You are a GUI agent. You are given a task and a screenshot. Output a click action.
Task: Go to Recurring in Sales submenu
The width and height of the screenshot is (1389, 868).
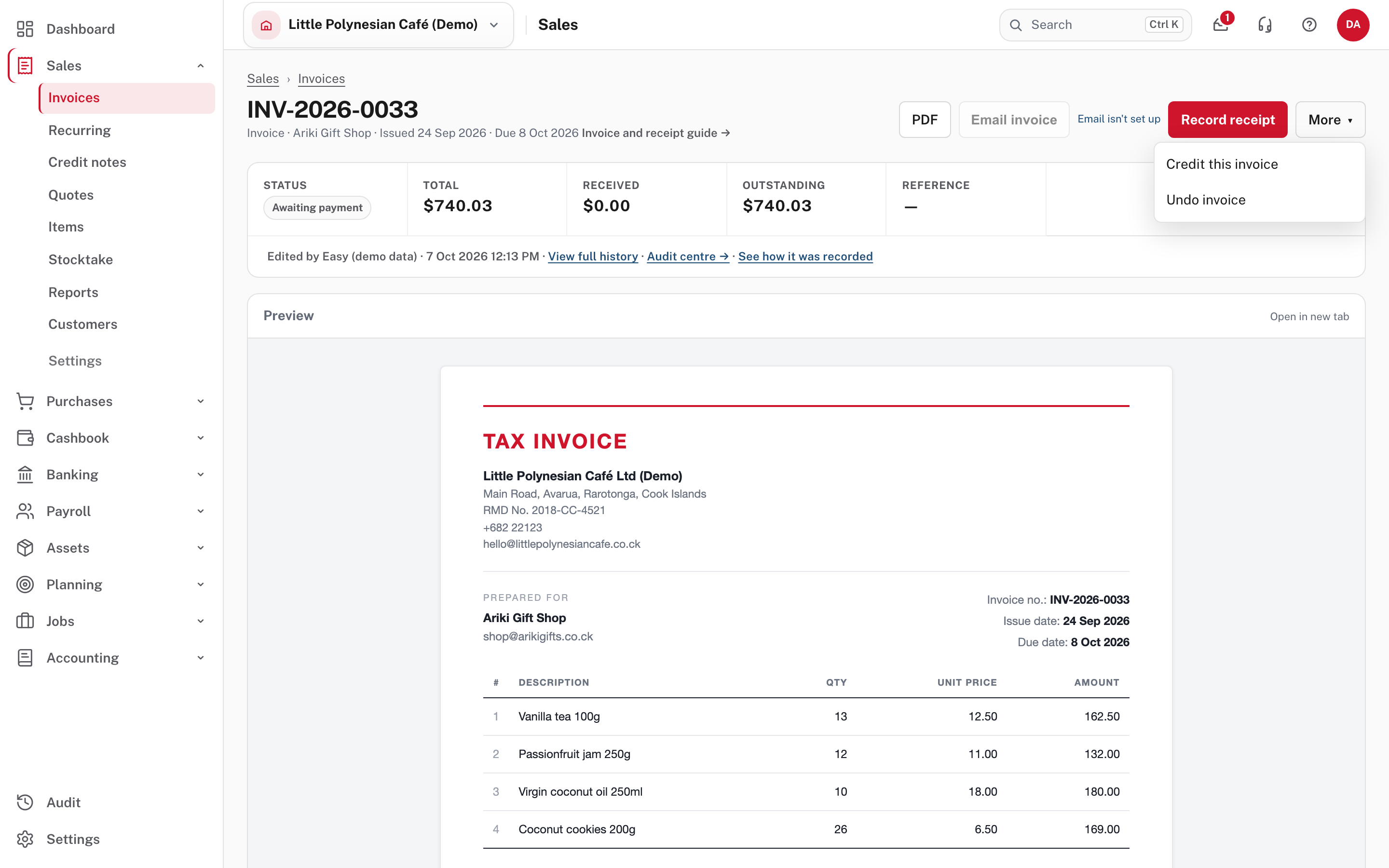(80, 130)
